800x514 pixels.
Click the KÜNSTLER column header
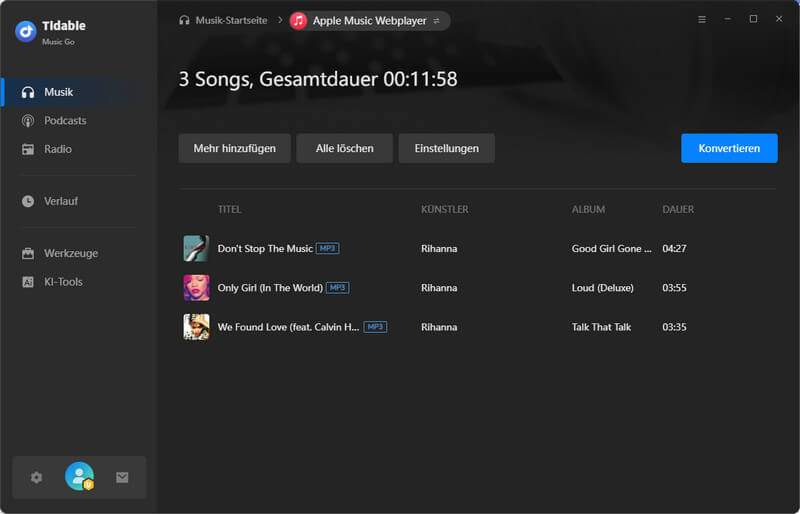(x=444, y=209)
